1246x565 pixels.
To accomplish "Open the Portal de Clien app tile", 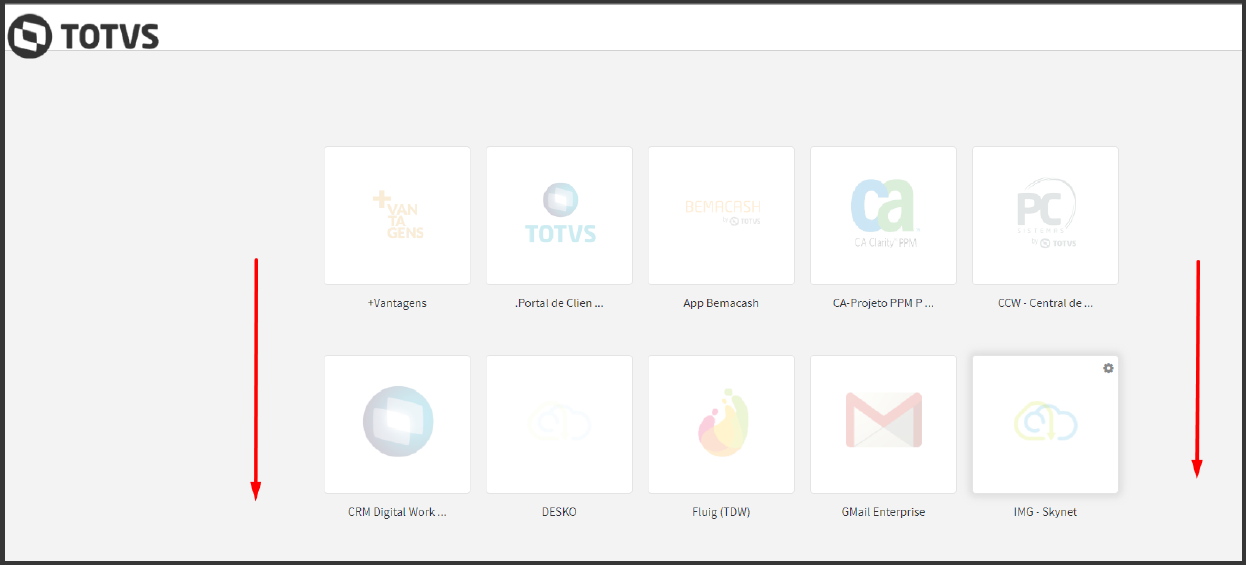I will (x=559, y=215).
